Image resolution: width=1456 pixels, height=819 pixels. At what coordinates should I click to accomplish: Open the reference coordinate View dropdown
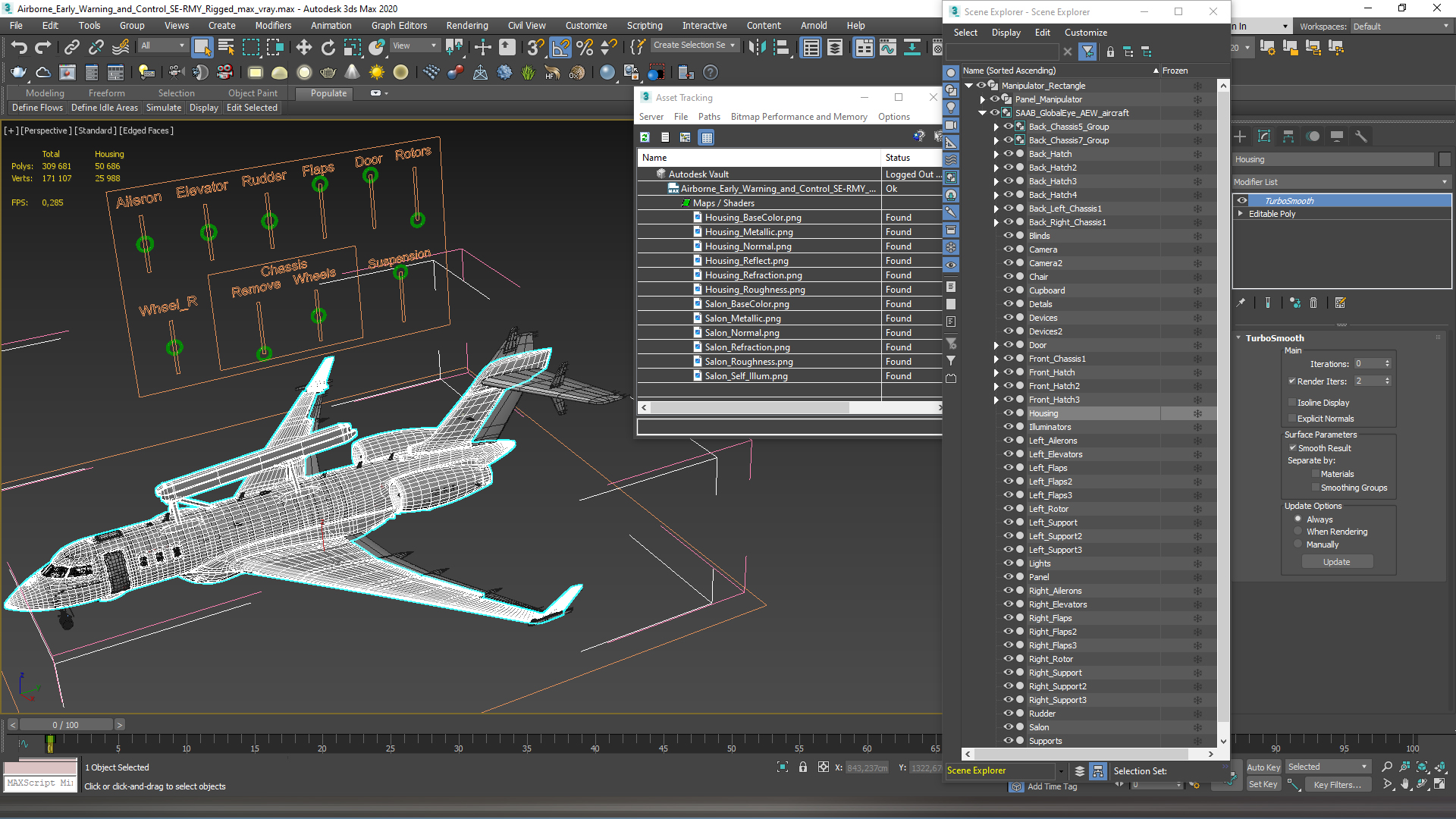click(414, 45)
